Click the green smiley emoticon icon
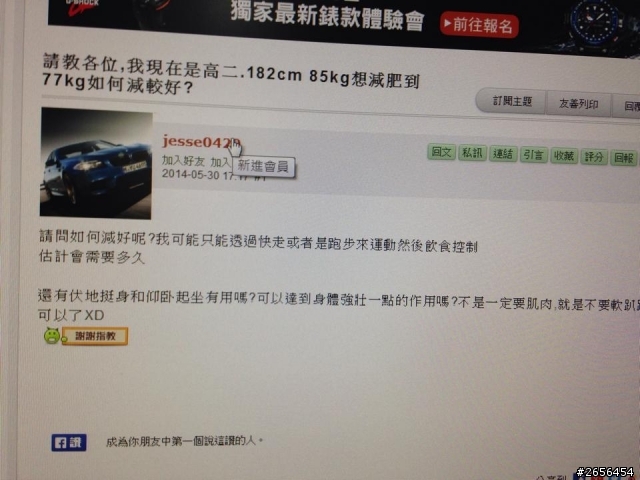 pos(52,336)
